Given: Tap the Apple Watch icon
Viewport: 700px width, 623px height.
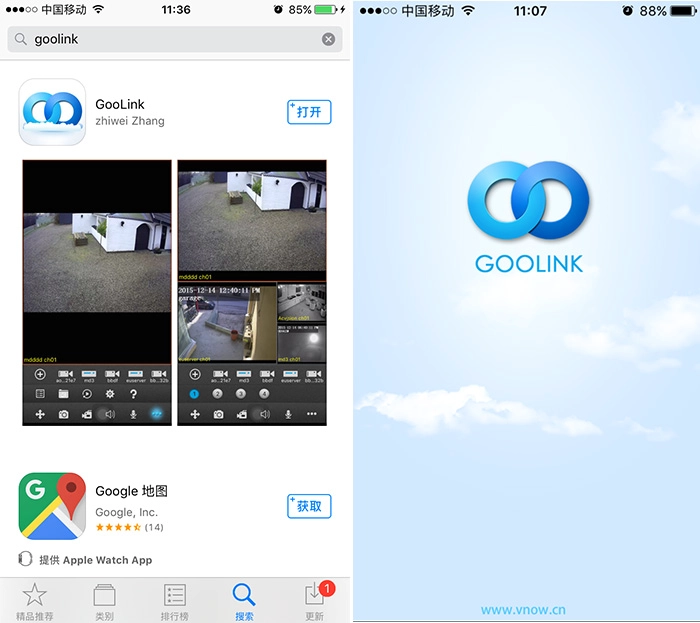Looking at the screenshot, I should [25, 559].
